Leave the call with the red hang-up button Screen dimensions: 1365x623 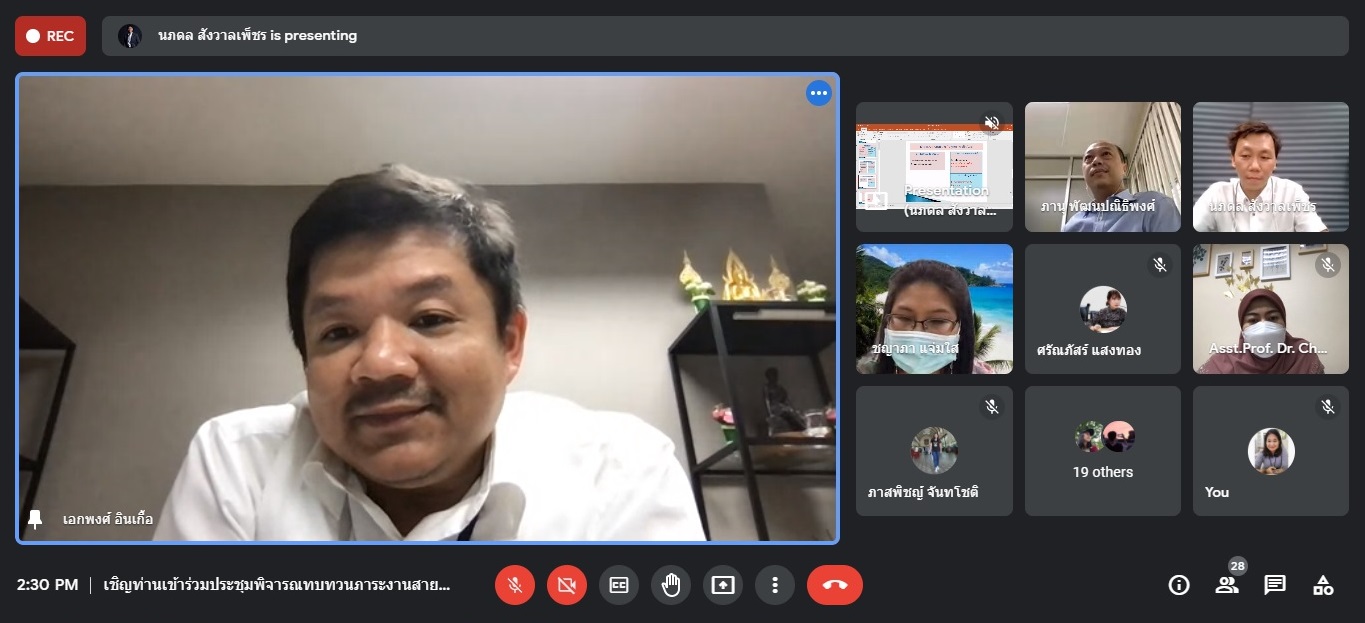click(x=834, y=585)
